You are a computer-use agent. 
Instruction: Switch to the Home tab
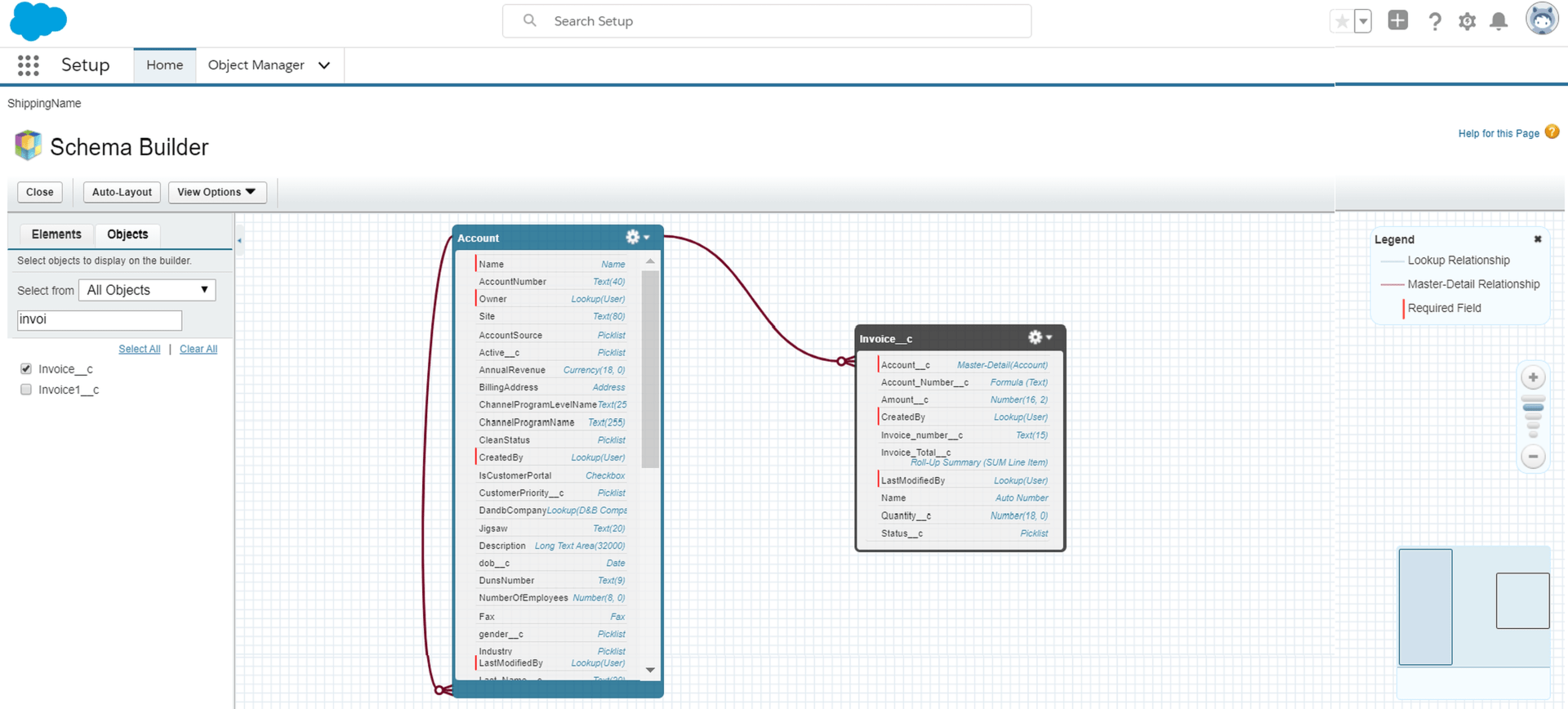point(165,65)
